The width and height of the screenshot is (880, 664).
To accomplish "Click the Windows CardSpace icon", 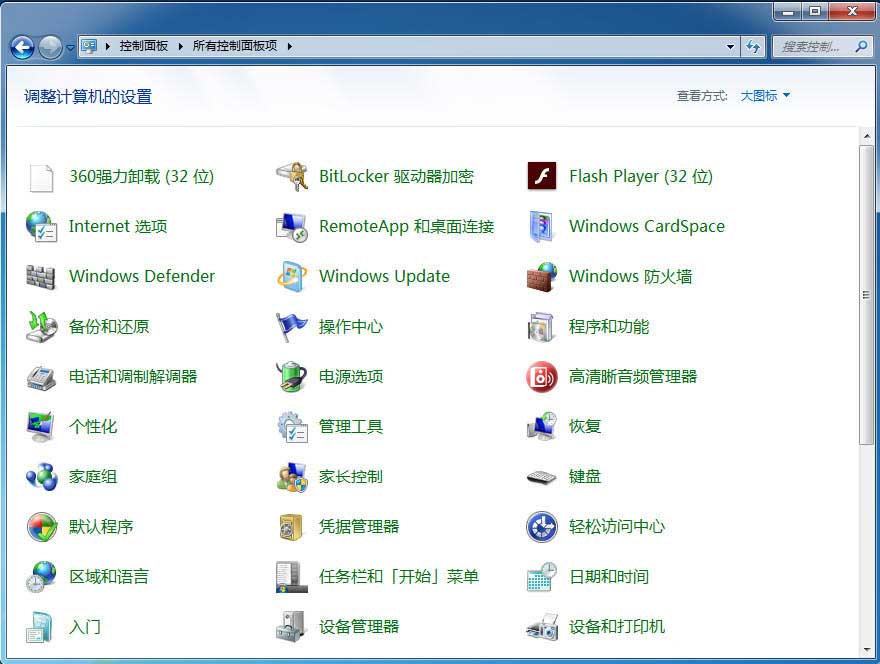I will (542, 227).
